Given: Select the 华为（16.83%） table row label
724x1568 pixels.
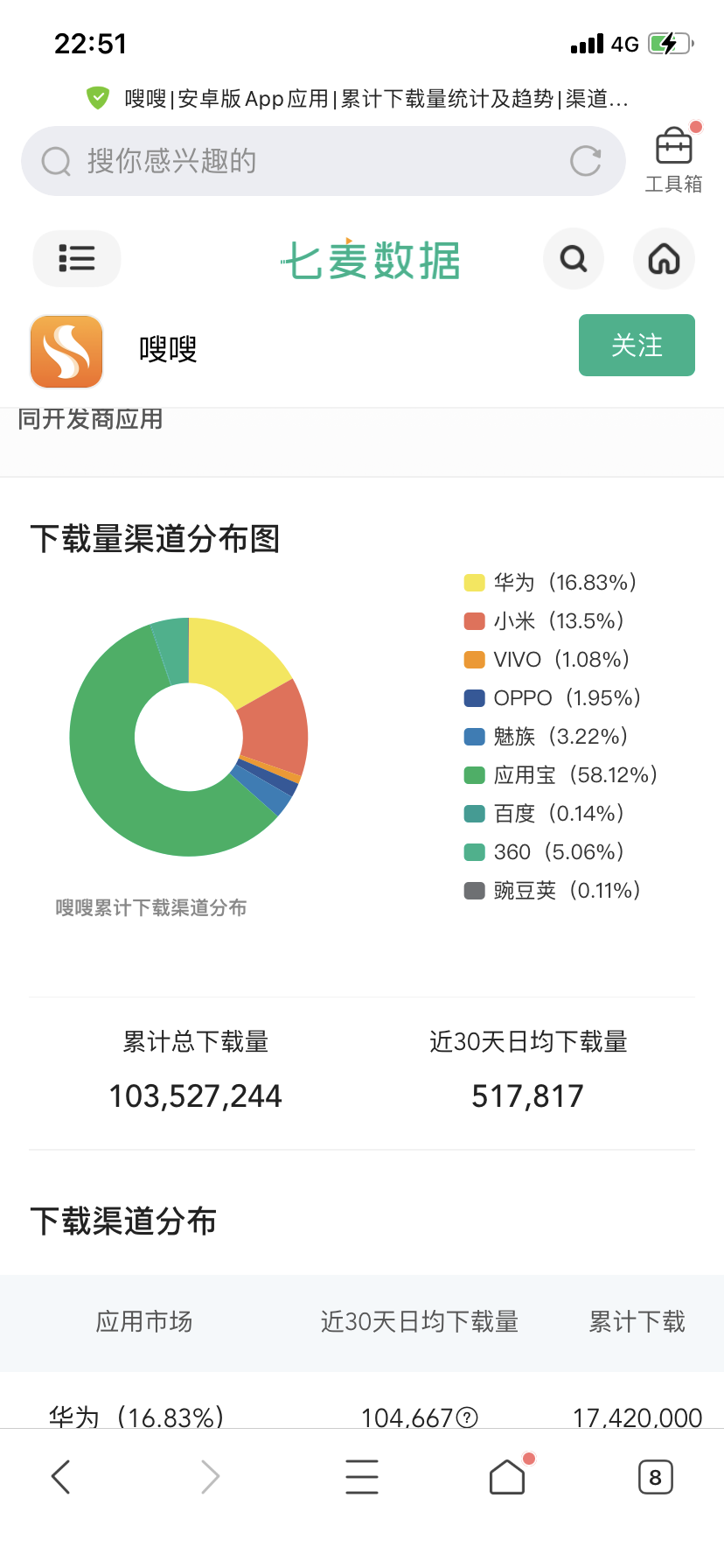Looking at the screenshot, I should pyautogui.click(x=136, y=1417).
